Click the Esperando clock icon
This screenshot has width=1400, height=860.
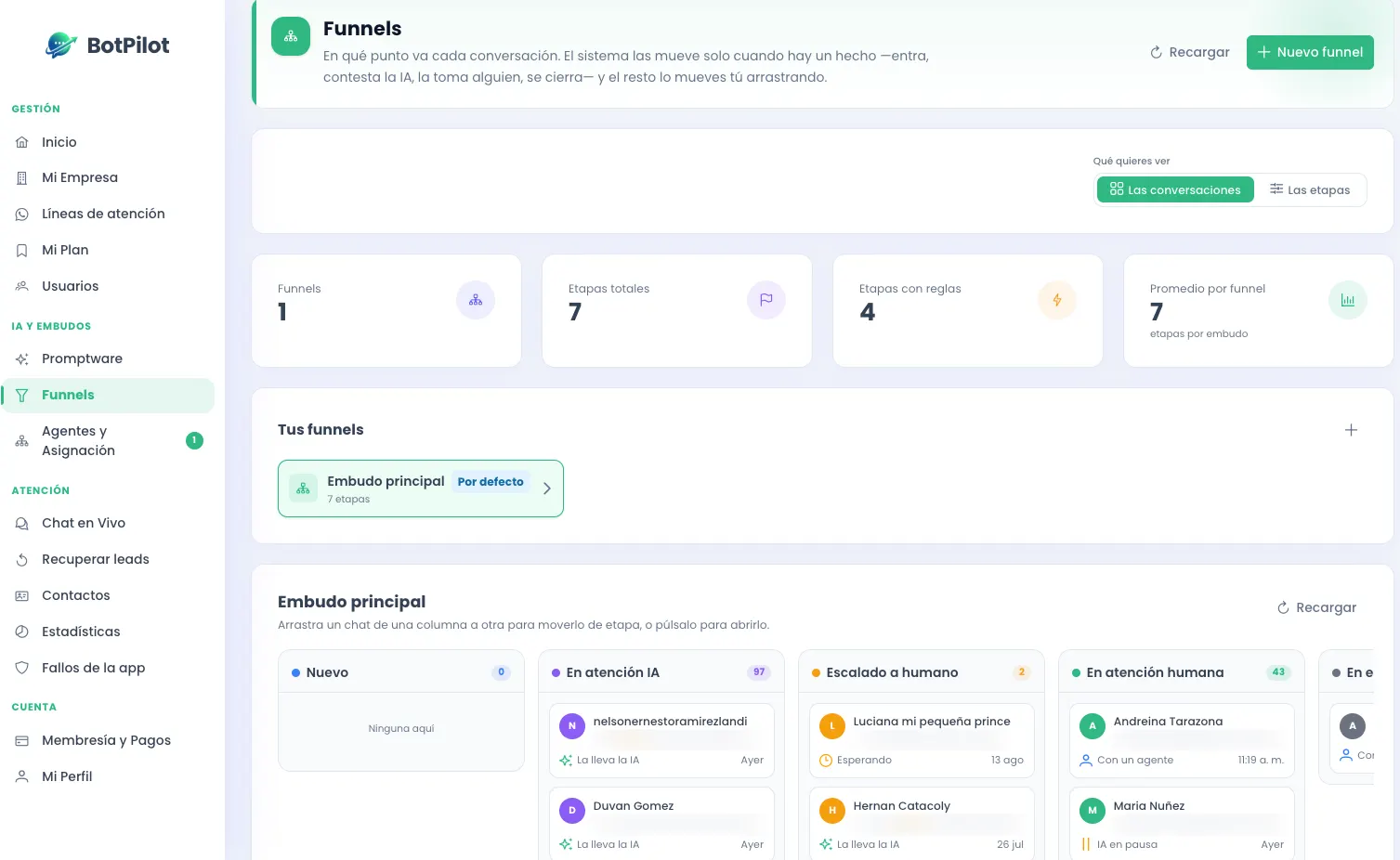click(x=826, y=761)
